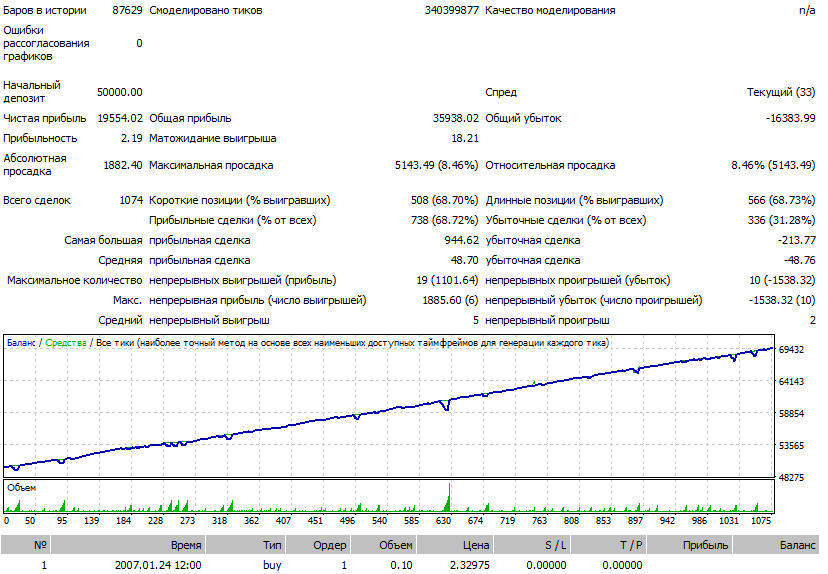Click the Ордер column header
828x574 pixels.
coord(317,545)
